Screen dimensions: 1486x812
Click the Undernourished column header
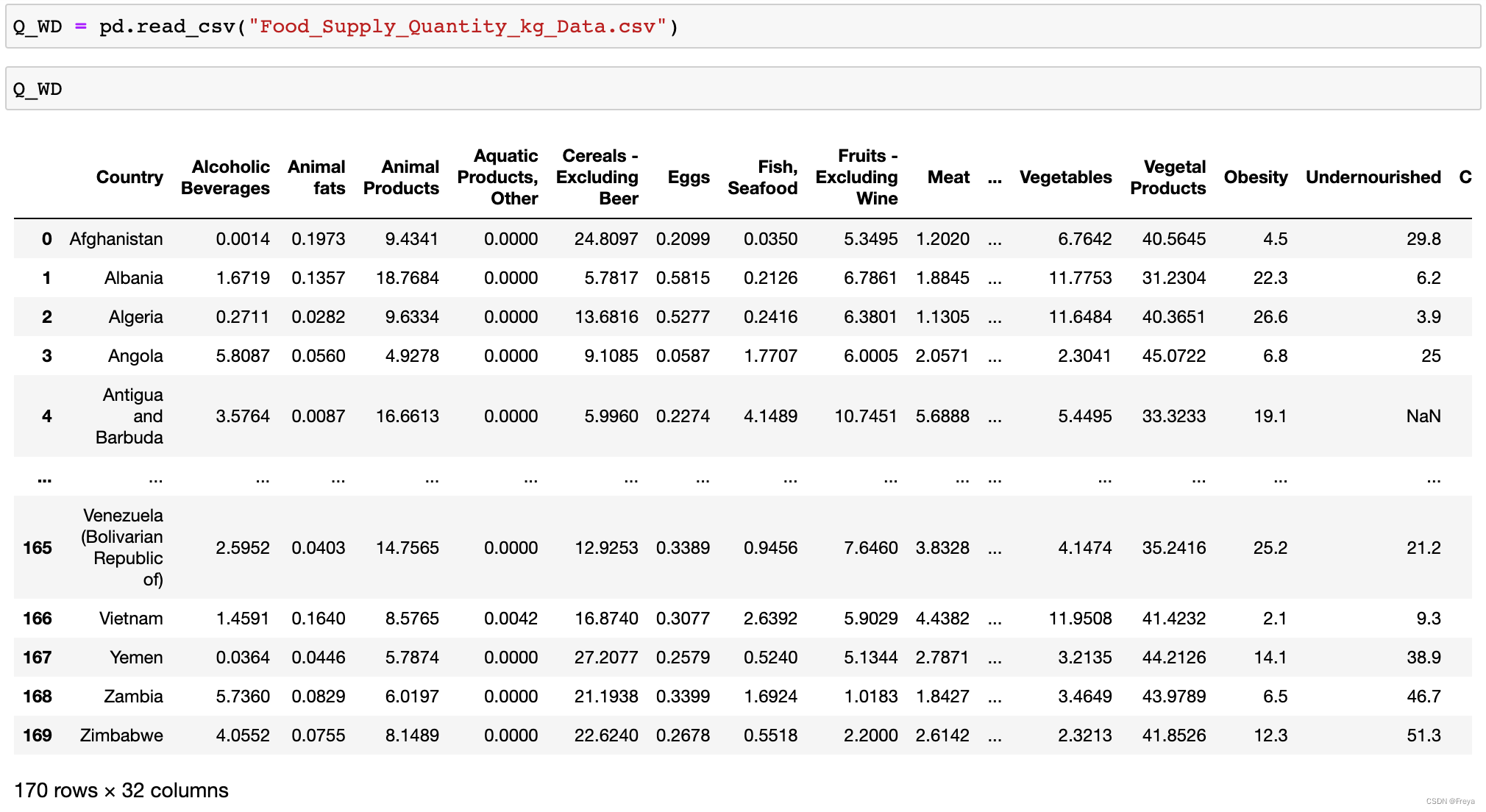click(1373, 177)
